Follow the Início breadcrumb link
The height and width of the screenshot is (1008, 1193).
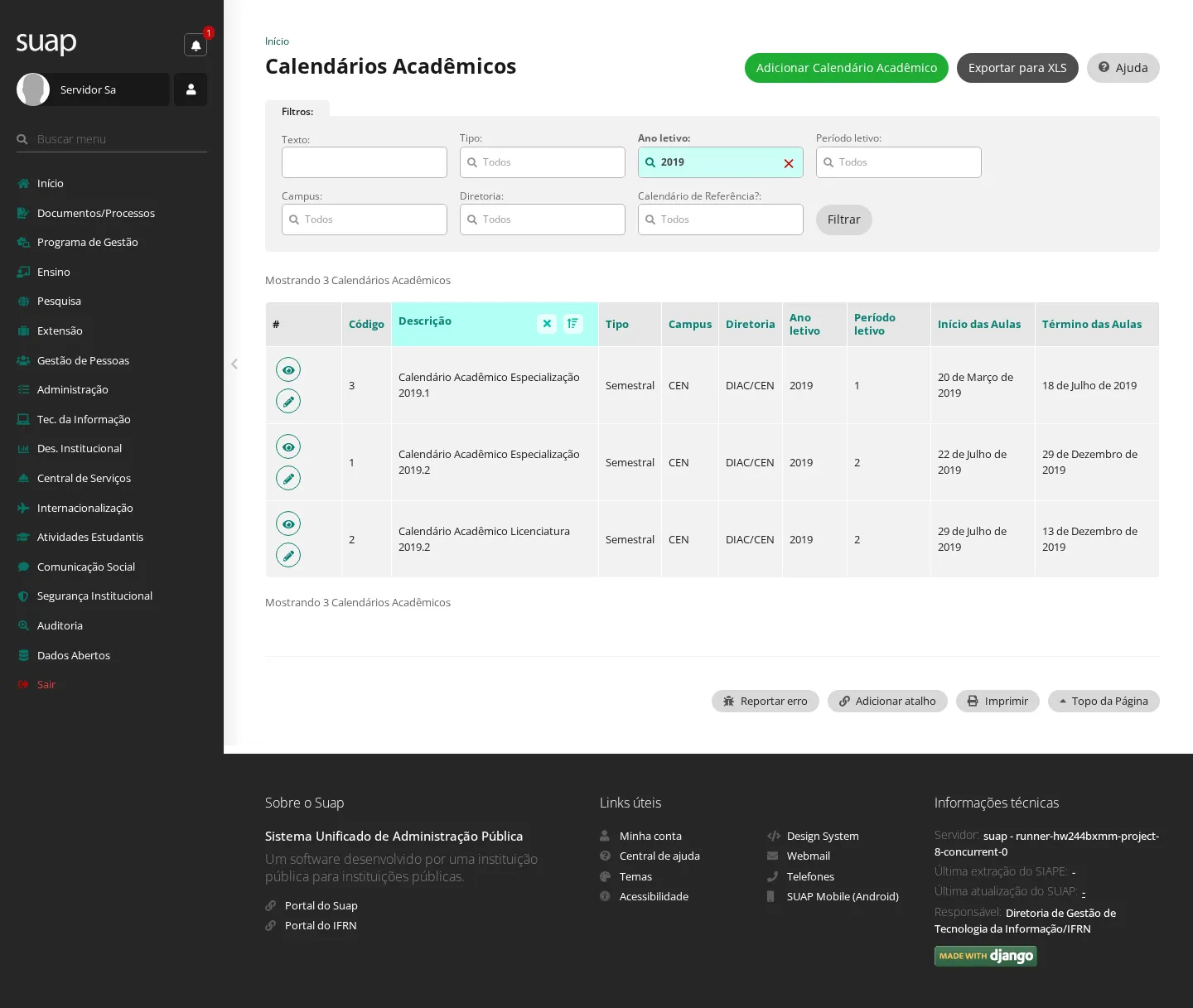click(277, 41)
